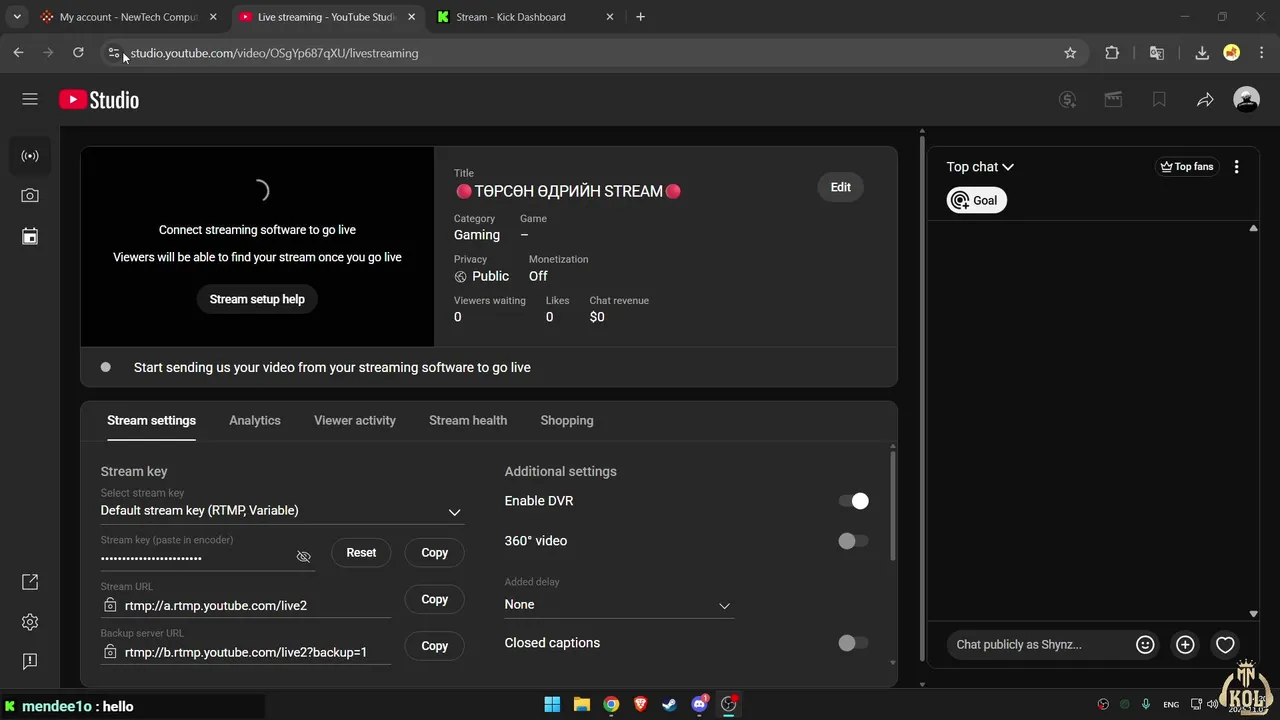Viewport: 1280px width, 720px height.
Task: Click the heart reaction icon in chat
Action: [x=1225, y=645]
